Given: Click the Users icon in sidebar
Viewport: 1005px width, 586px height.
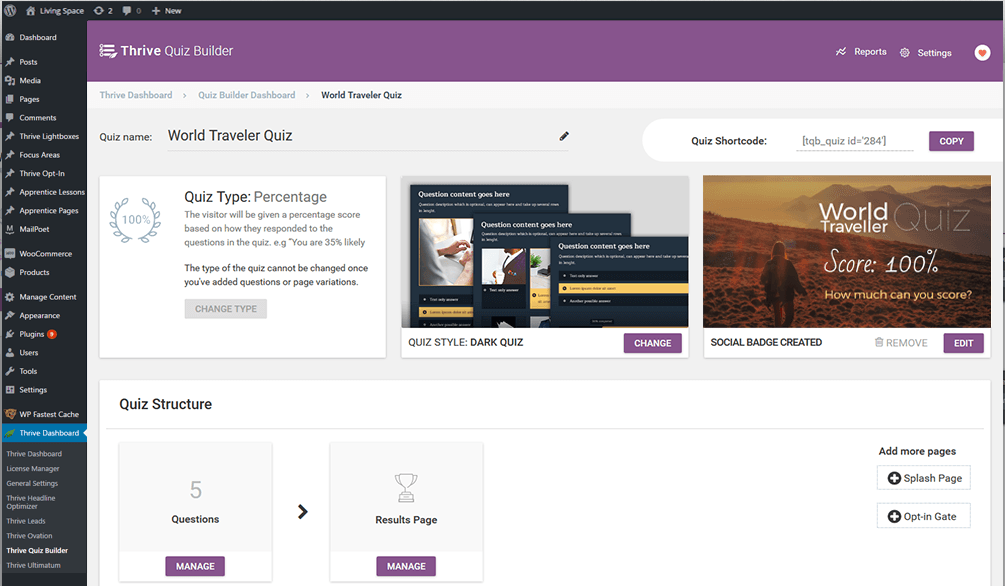Looking at the screenshot, I should point(10,353).
